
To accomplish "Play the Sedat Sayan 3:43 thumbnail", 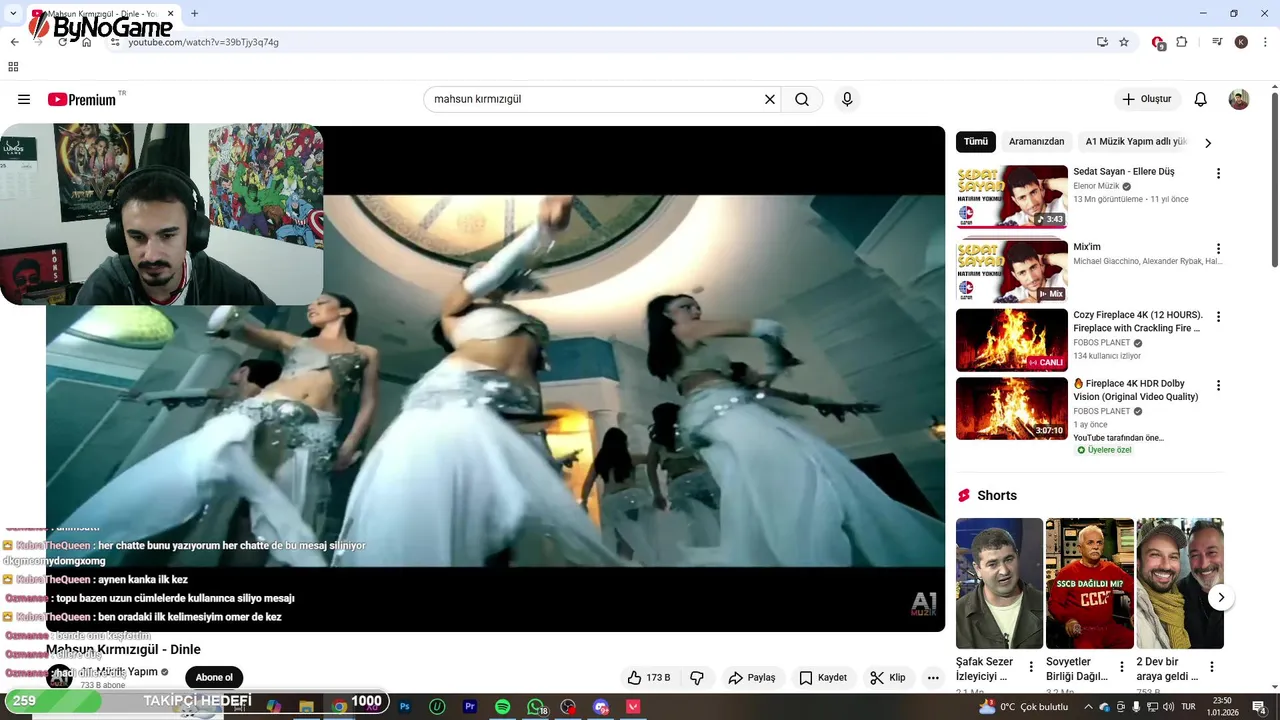I will [x=1012, y=197].
